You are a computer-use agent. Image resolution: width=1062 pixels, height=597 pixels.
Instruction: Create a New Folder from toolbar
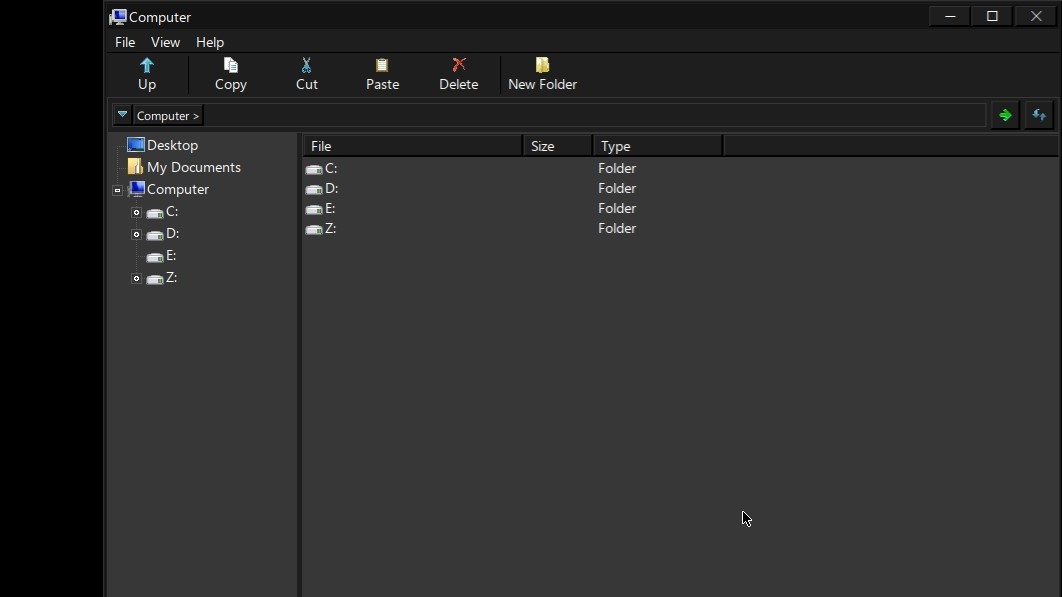pyautogui.click(x=542, y=66)
